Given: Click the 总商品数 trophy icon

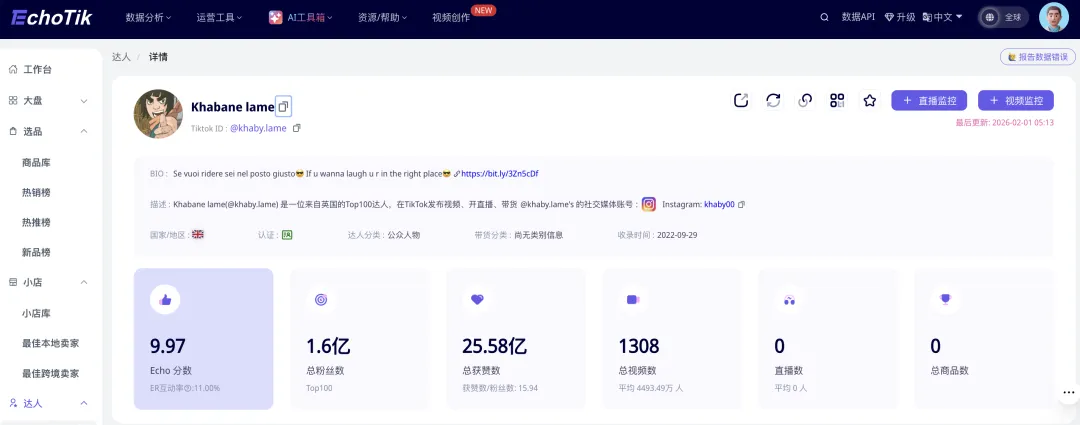Looking at the screenshot, I should pos(945,300).
